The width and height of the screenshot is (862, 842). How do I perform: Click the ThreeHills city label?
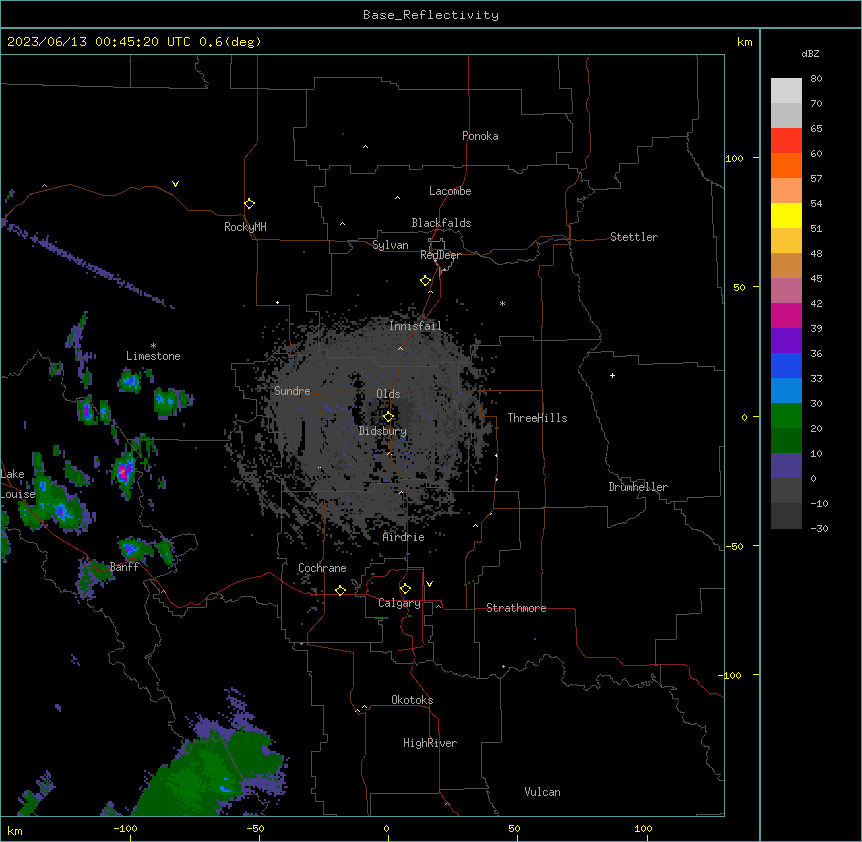(x=537, y=418)
